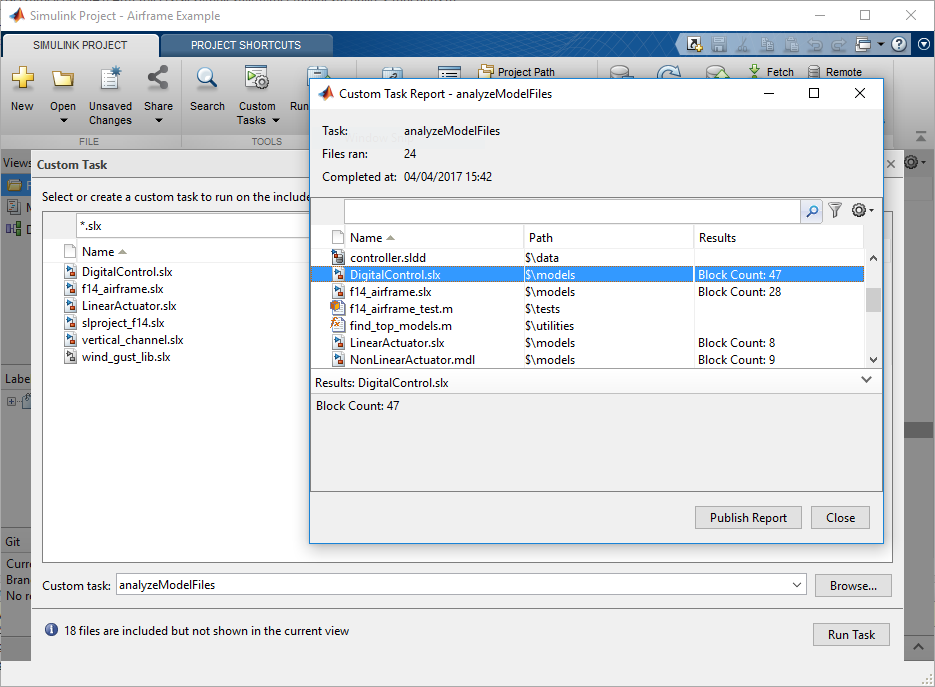Click the report list vertical scrollbar thumb

873,300
